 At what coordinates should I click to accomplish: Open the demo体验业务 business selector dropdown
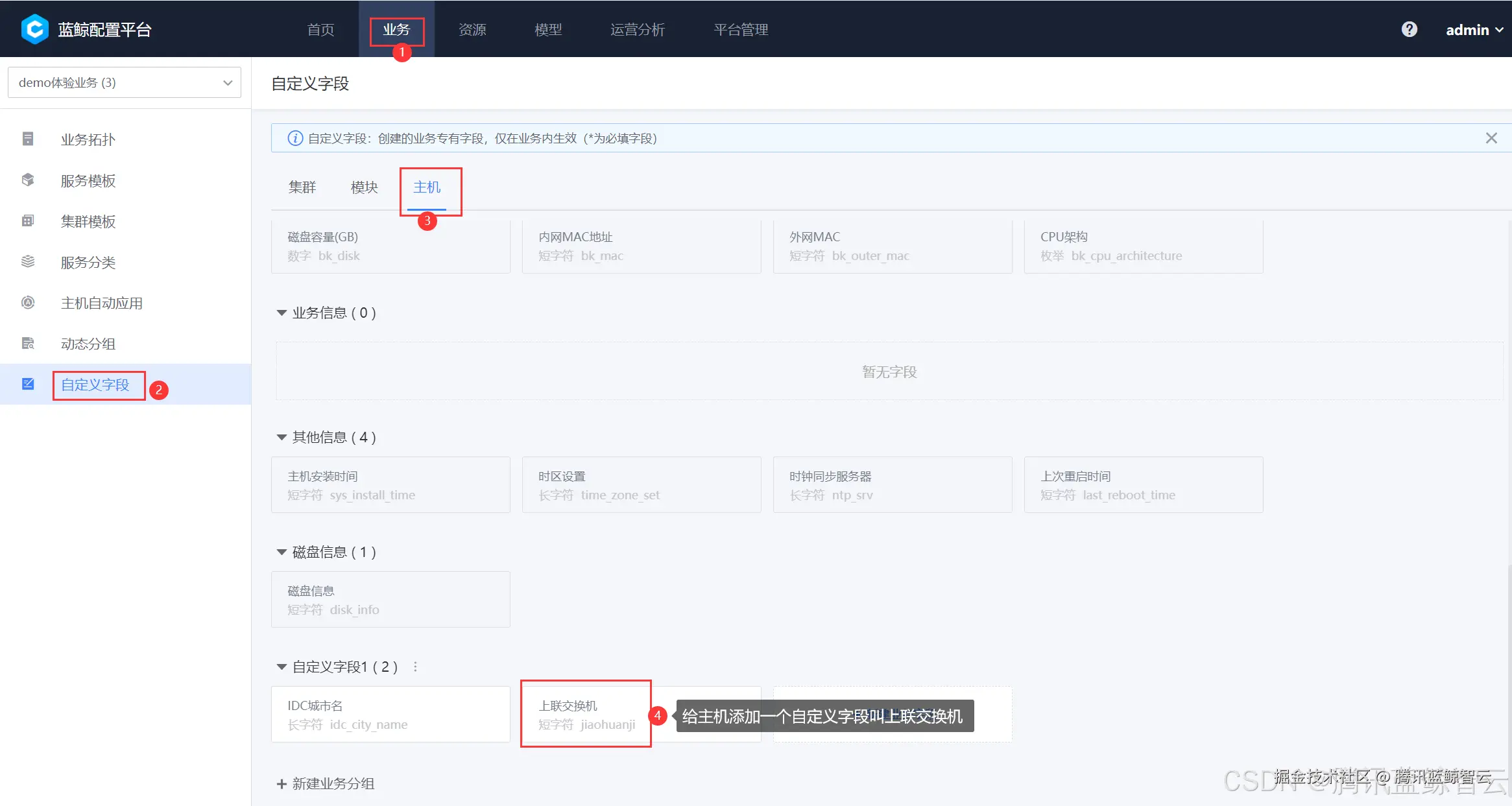click(x=125, y=82)
